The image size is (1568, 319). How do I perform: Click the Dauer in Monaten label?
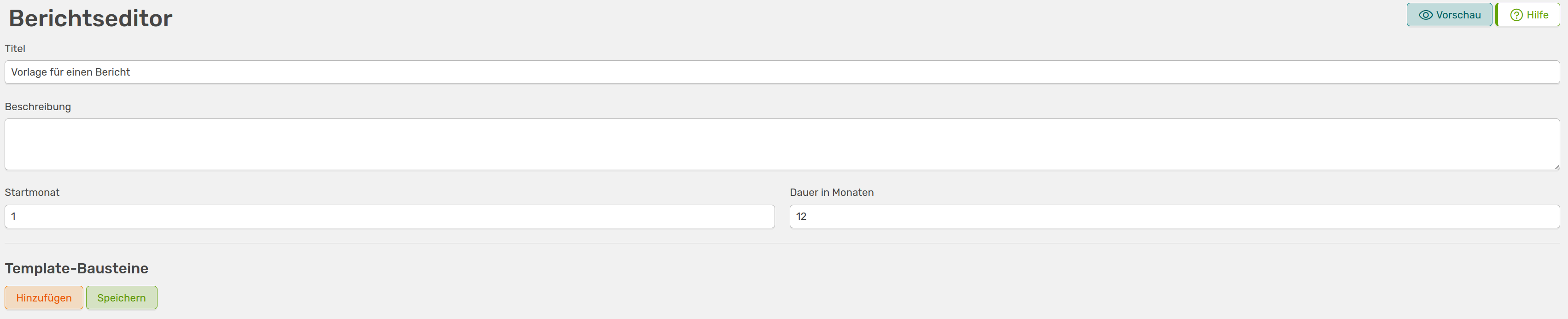tap(832, 192)
